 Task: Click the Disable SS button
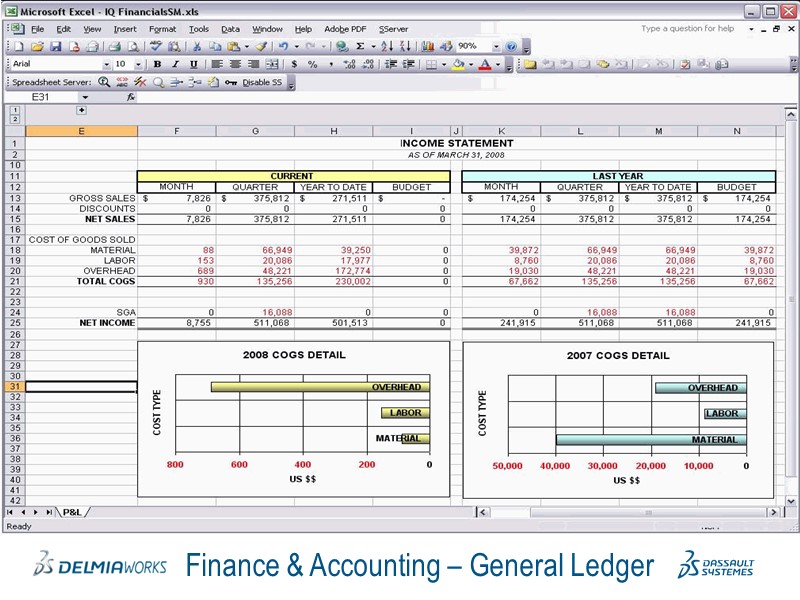(262, 82)
